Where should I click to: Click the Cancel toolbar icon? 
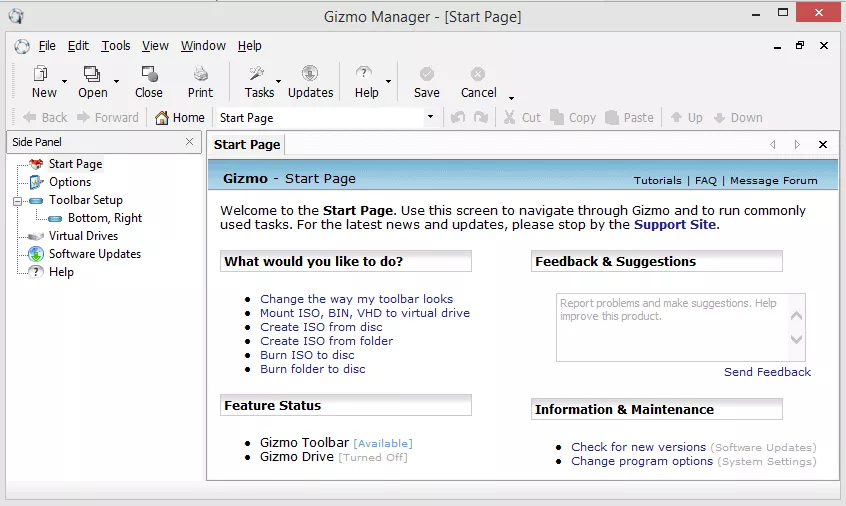[478, 73]
